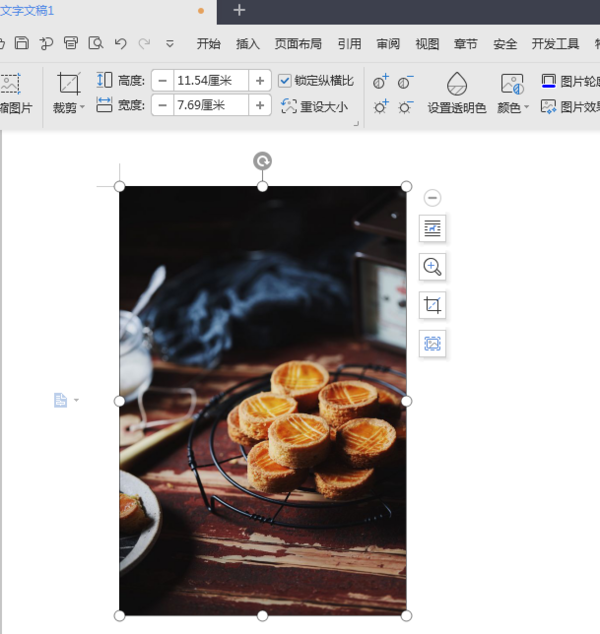
Task: Switch to the 页面布局 tab
Action: pyautogui.click(x=298, y=44)
